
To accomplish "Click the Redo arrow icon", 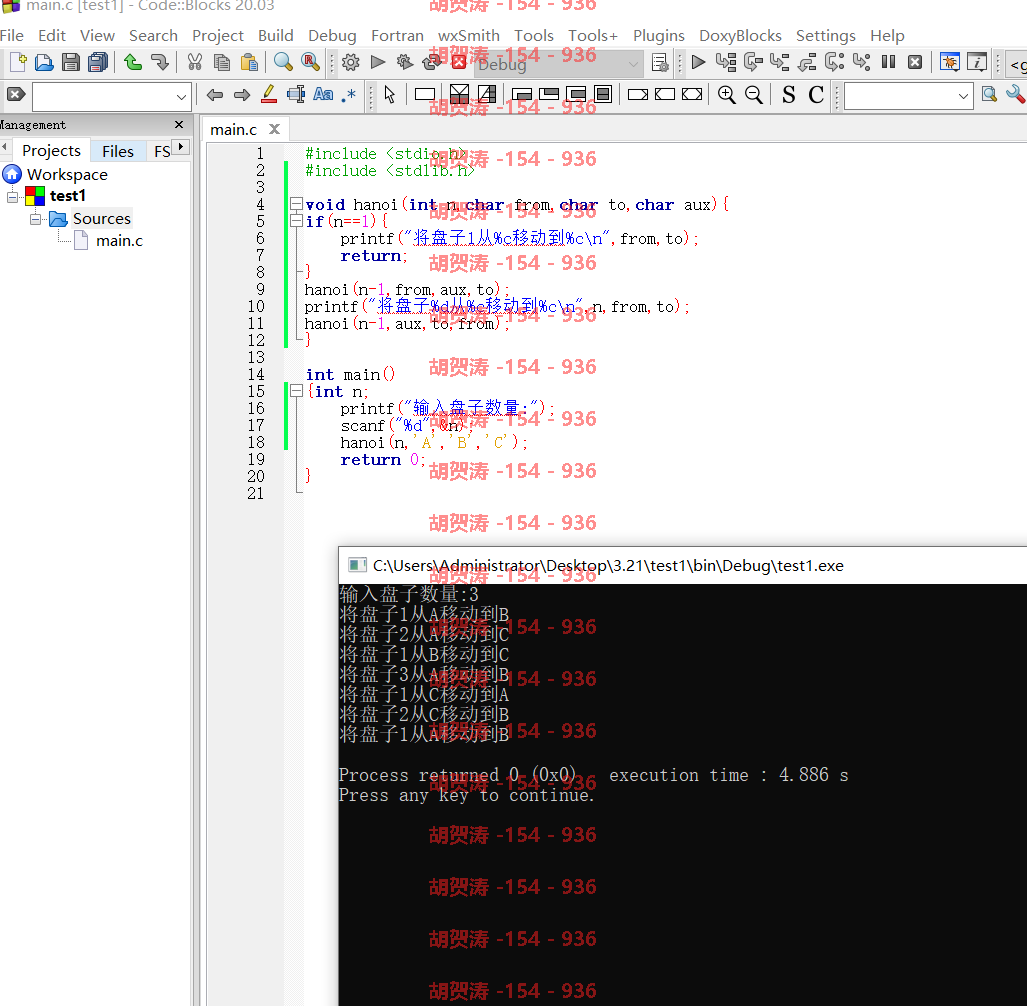I will pyautogui.click(x=160, y=63).
